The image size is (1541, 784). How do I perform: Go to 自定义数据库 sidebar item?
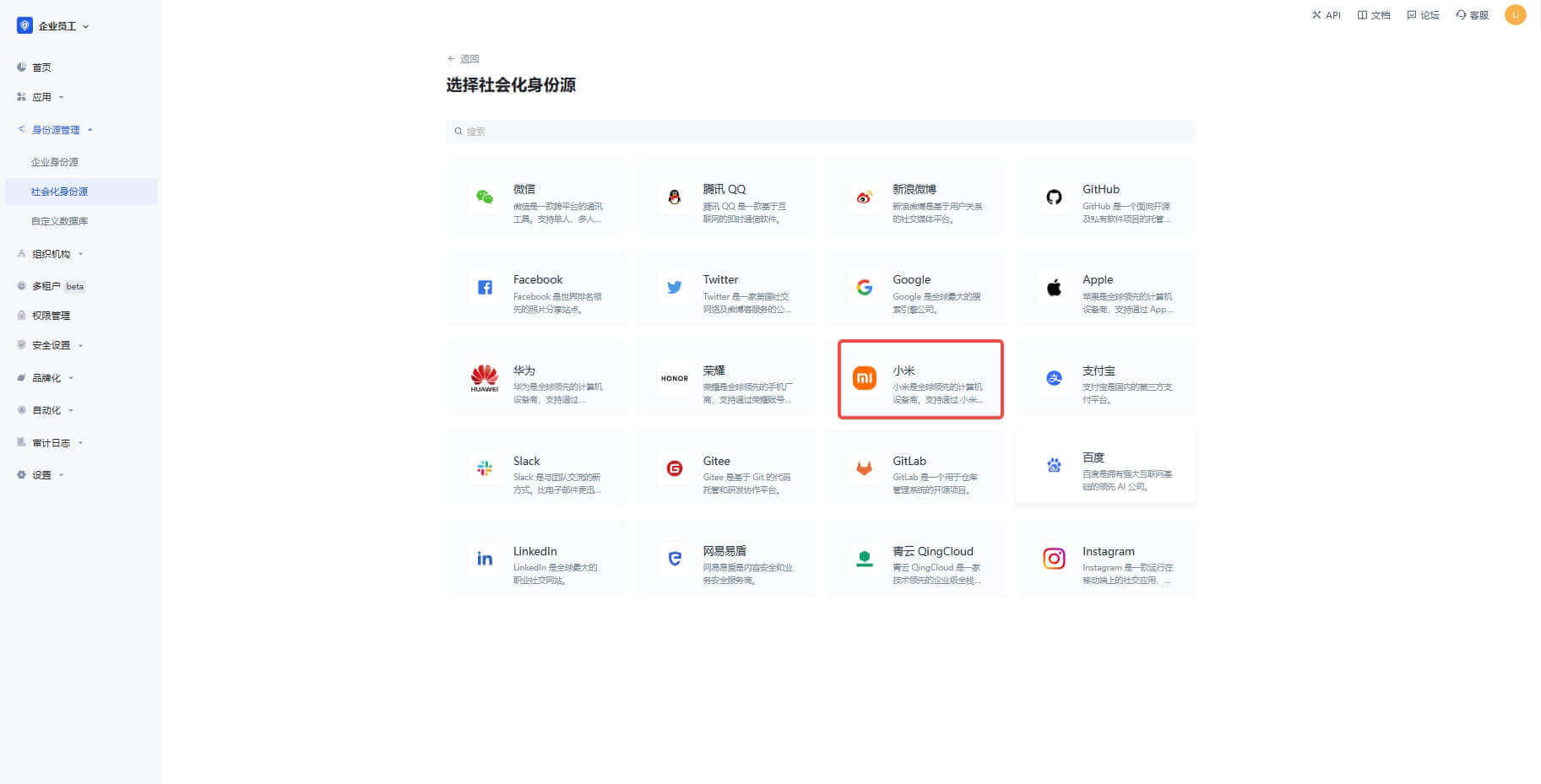tap(59, 221)
